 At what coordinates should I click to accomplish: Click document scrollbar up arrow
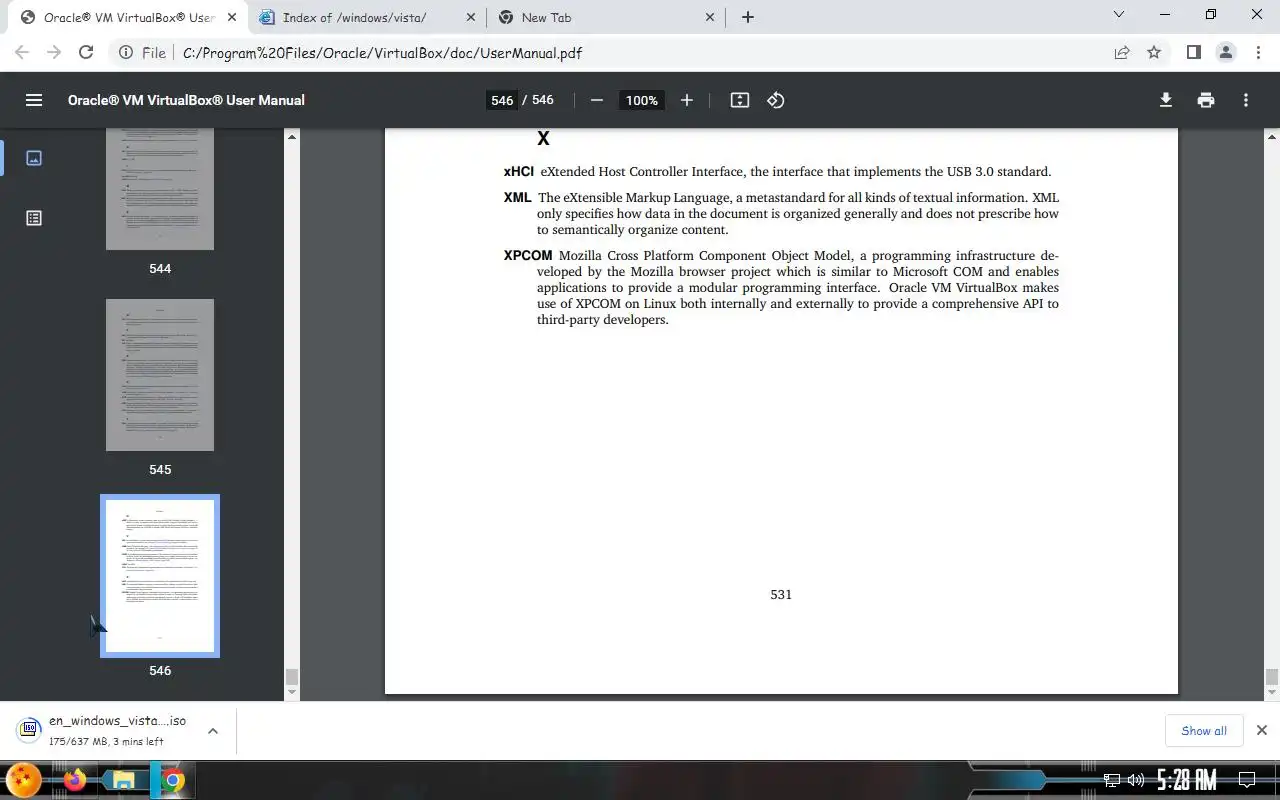click(1272, 136)
